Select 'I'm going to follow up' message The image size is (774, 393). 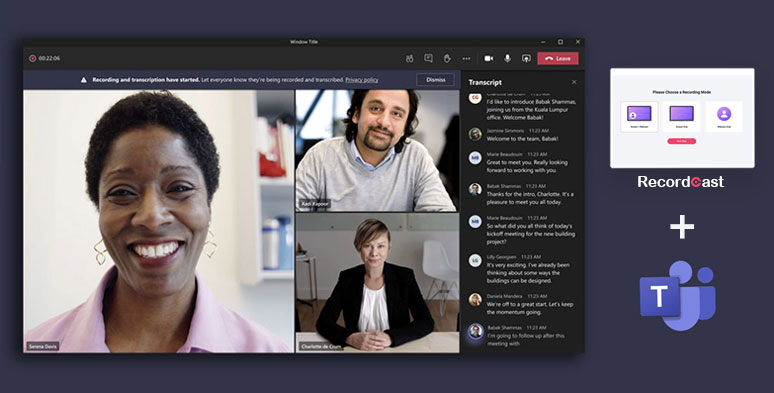click(x=525, y=340)
